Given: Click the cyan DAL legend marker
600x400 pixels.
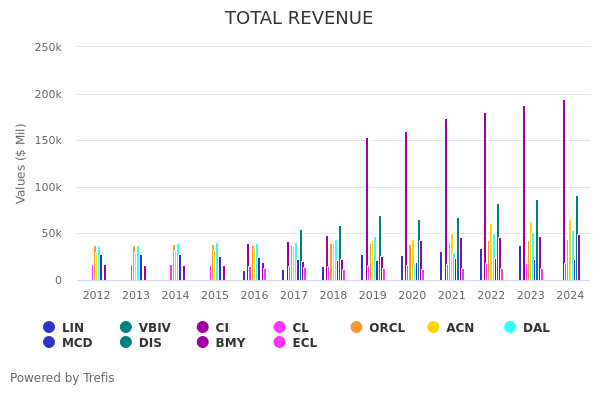Looking at the screenshot, I should click(x=511, y=327).
